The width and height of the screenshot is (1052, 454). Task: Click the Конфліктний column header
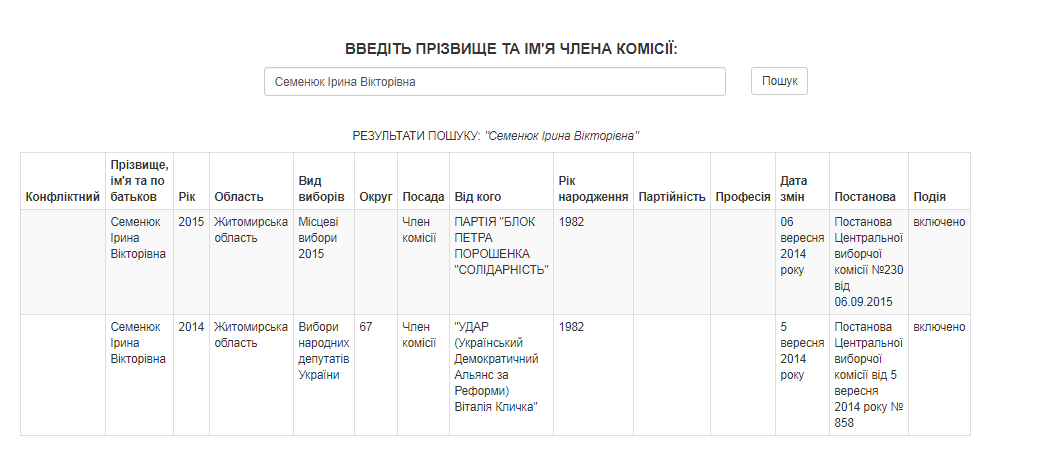tap(63, 196)
